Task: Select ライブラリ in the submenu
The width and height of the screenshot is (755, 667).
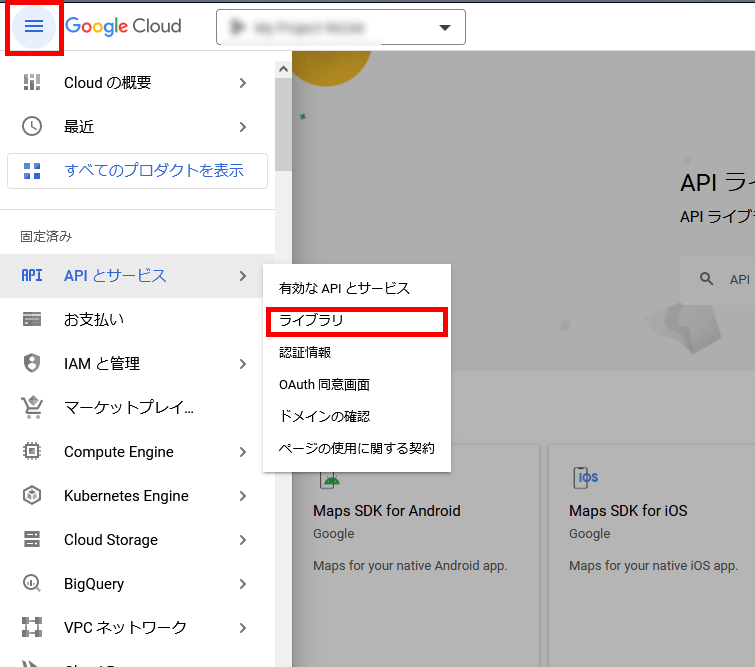Action: point(357,321)
